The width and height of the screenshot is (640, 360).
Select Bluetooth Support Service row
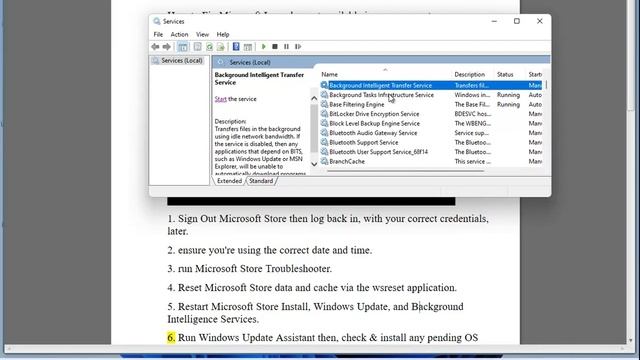(431, 142)
